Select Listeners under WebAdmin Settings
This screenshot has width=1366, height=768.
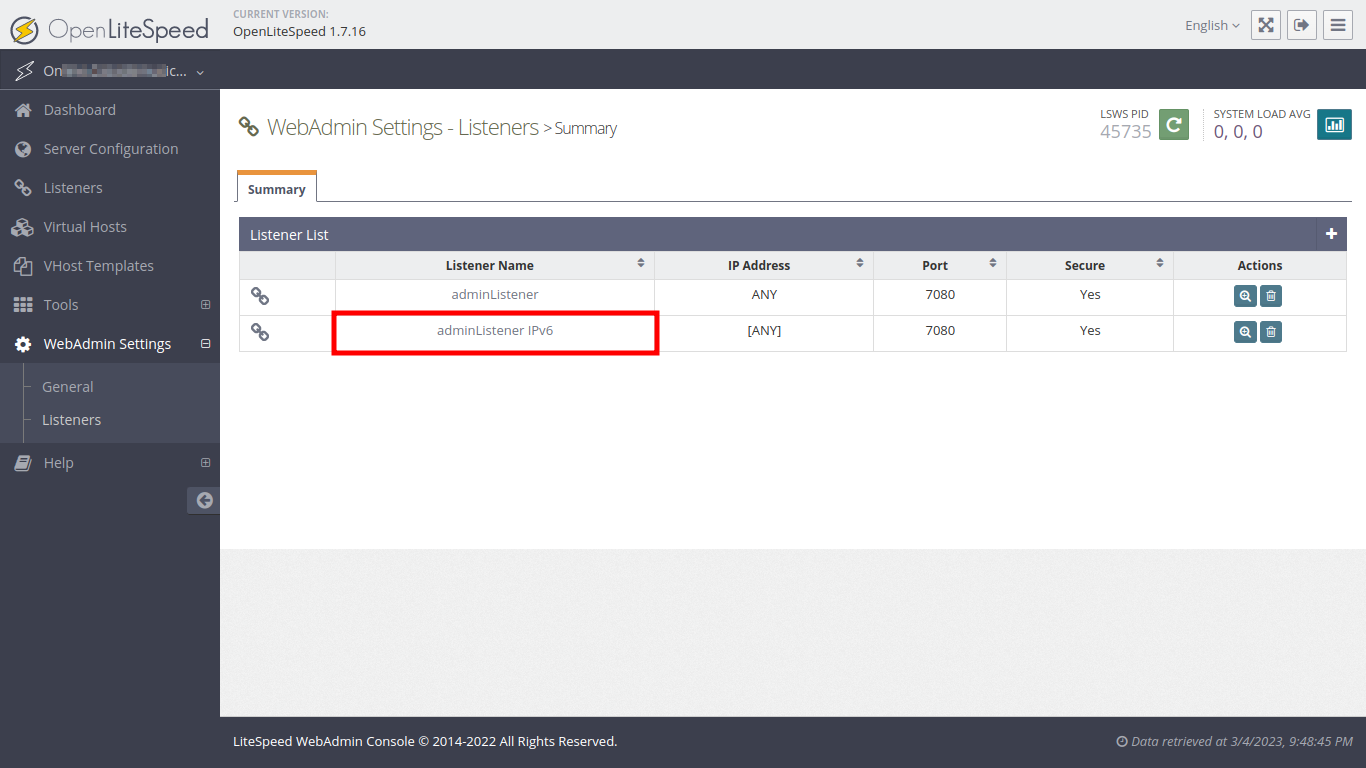pyautogui.click(x=71, y=420)
